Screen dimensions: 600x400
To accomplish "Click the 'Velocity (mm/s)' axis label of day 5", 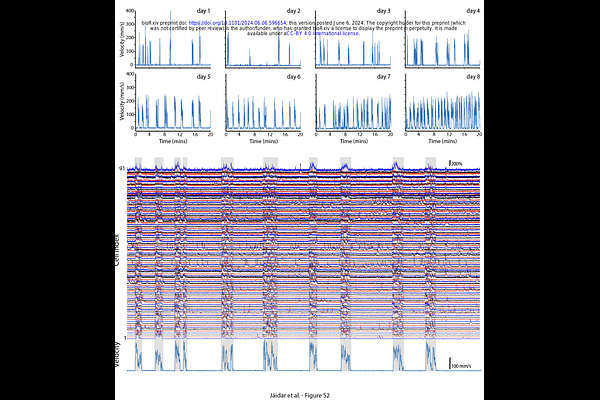I will tap(122, 101).
